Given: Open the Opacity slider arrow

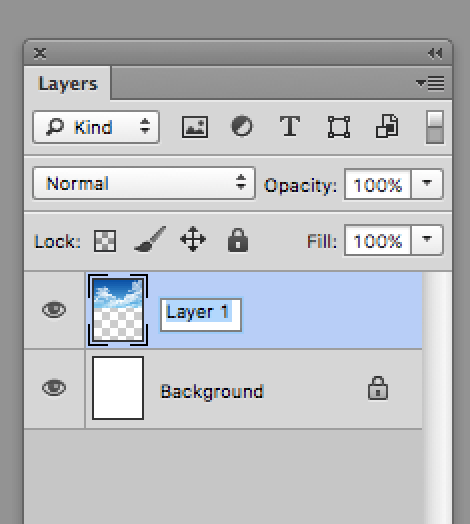Looking at the screenshot, I should coord(427,184).
